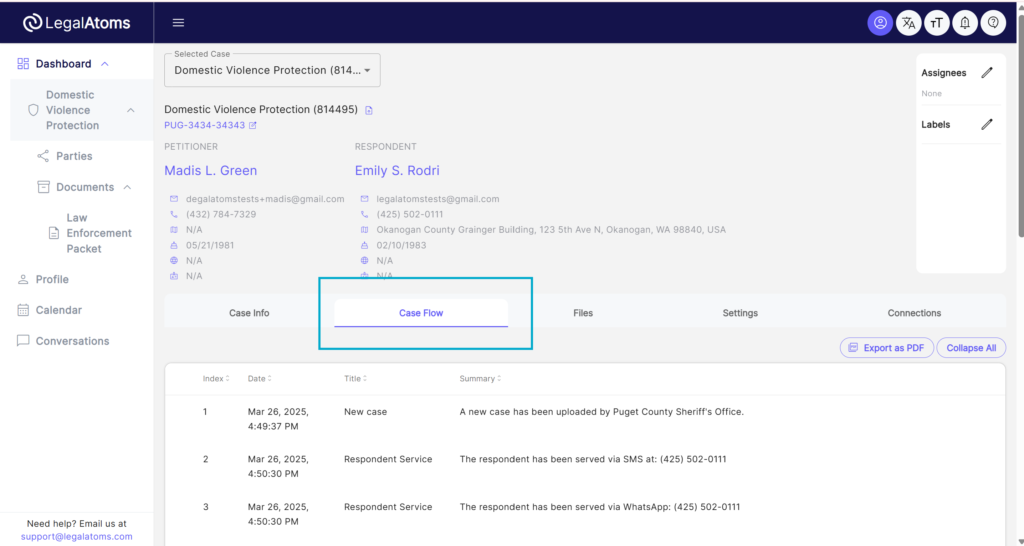Viewport: 1024px width, 546px height.
Task: Click the LegalAtoms logo
Action: (76, 23)
